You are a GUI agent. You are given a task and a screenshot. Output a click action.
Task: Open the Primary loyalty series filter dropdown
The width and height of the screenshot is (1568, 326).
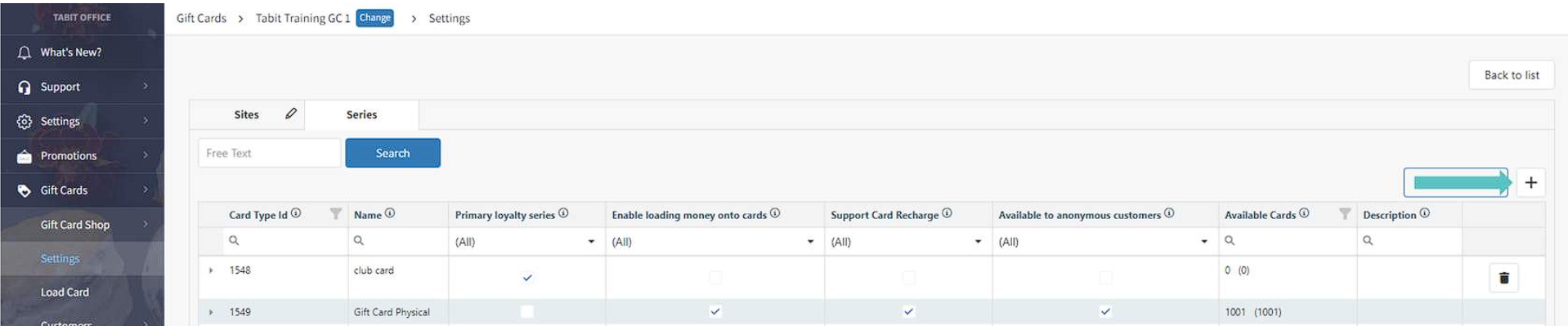point(526,242)
